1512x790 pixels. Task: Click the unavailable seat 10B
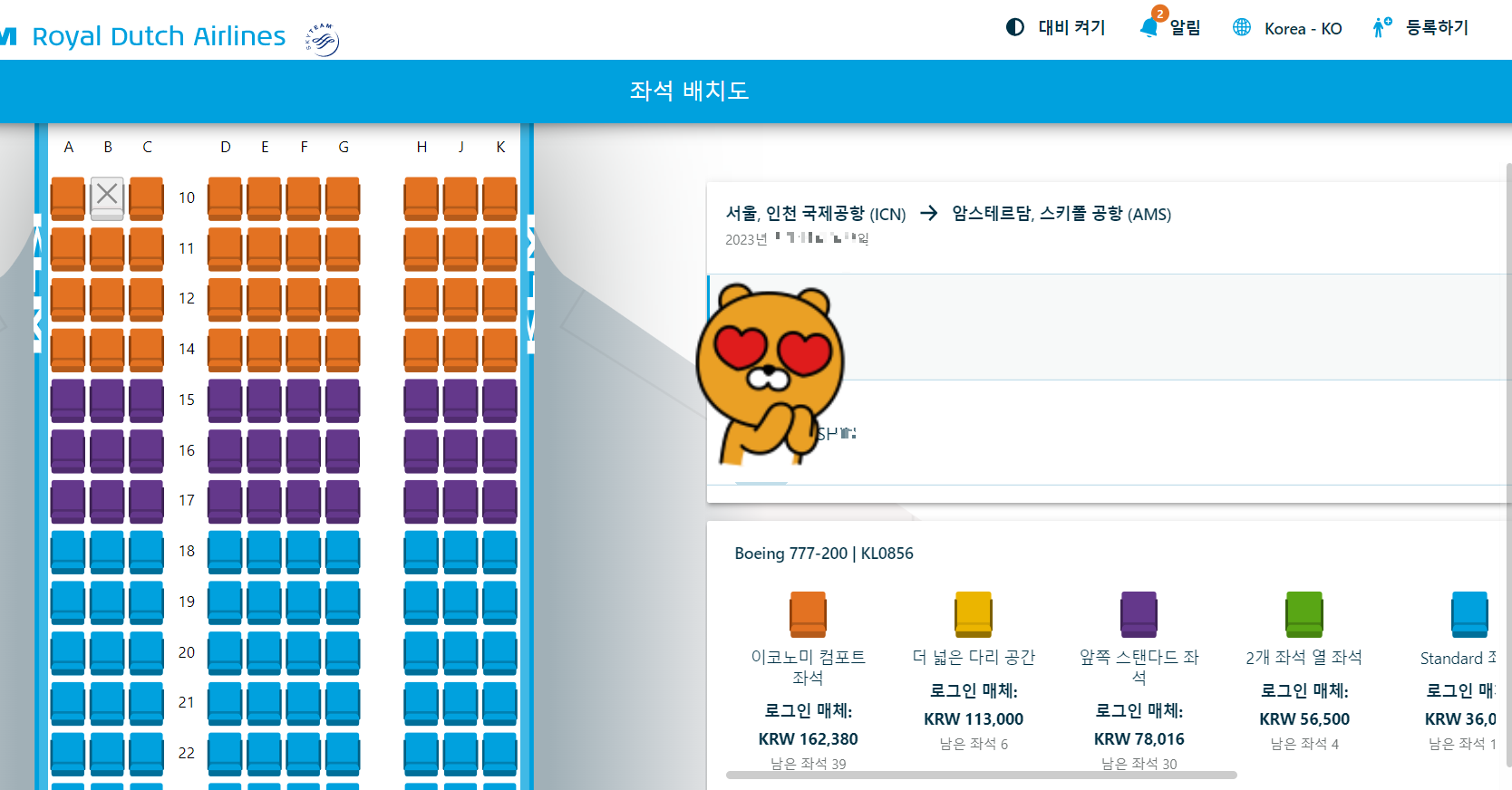tap(107, 198)
